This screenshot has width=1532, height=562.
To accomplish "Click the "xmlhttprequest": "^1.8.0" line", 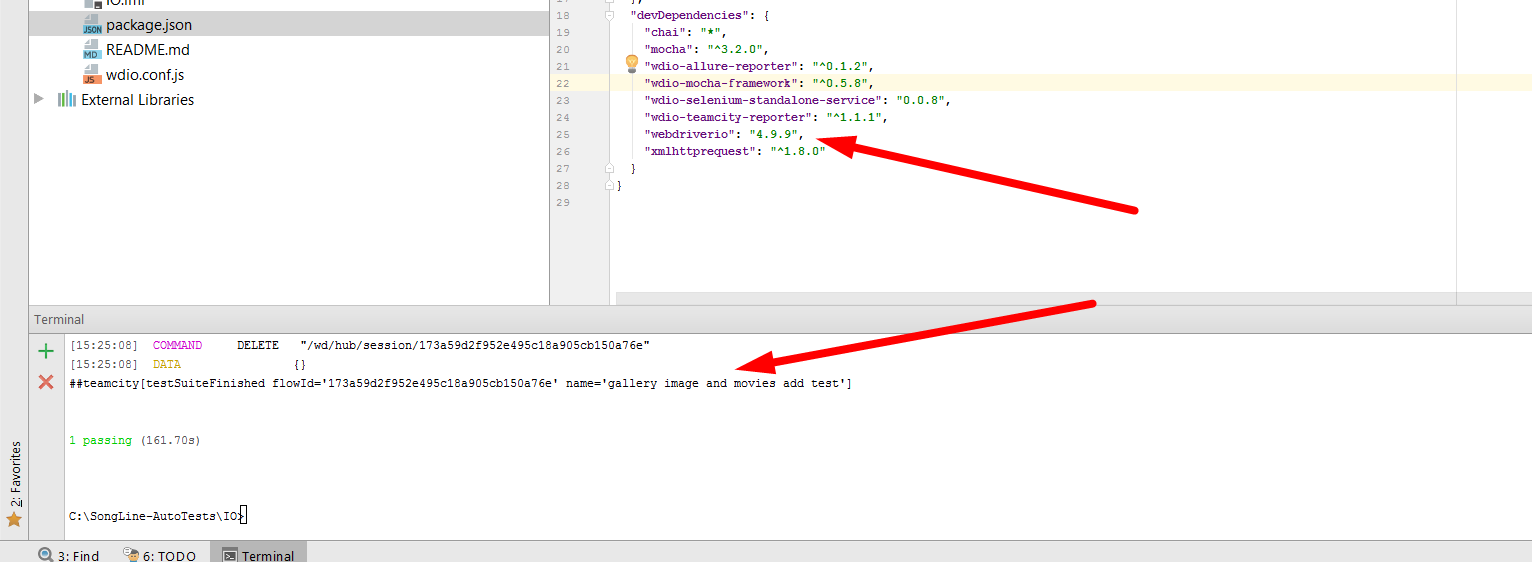I will [x=734, y=151].
